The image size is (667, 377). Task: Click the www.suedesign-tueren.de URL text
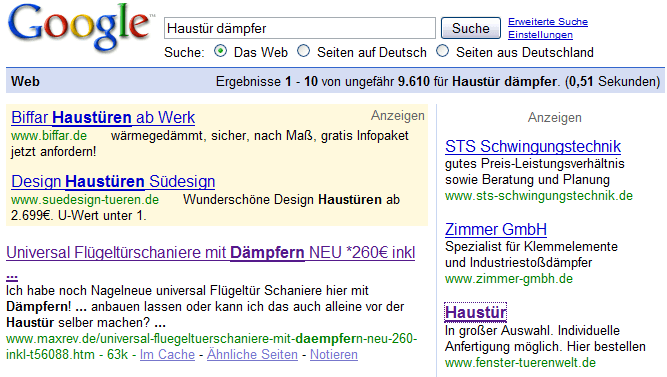point(85,200)
